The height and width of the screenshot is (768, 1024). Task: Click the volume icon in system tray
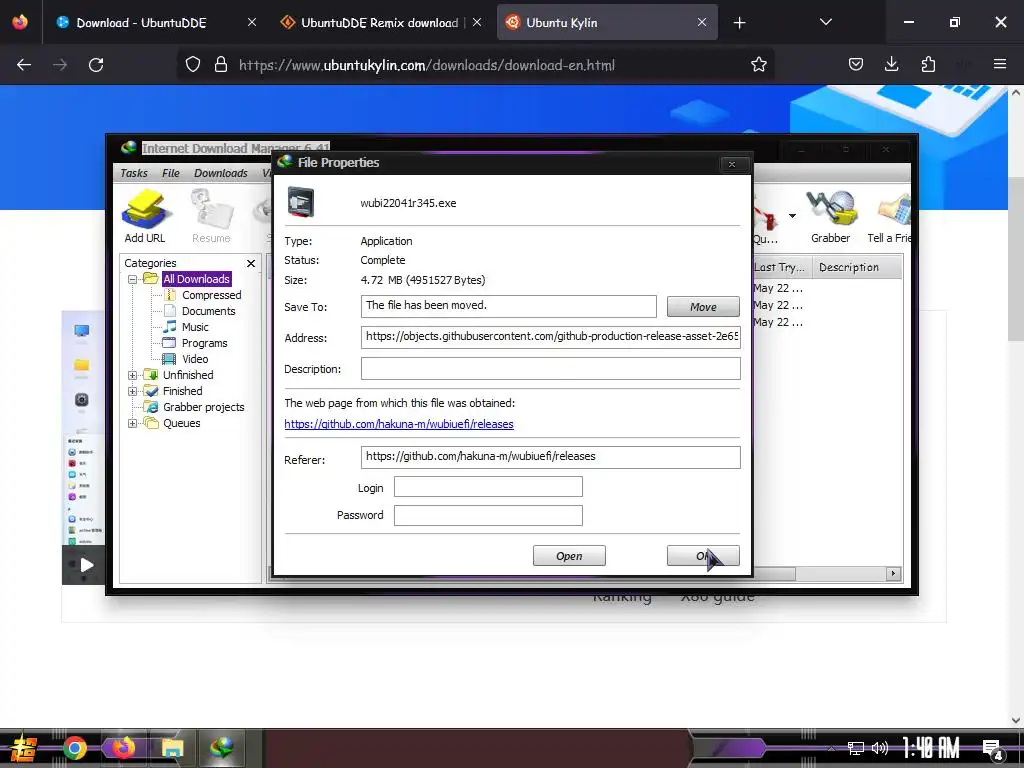coord(880,748)
